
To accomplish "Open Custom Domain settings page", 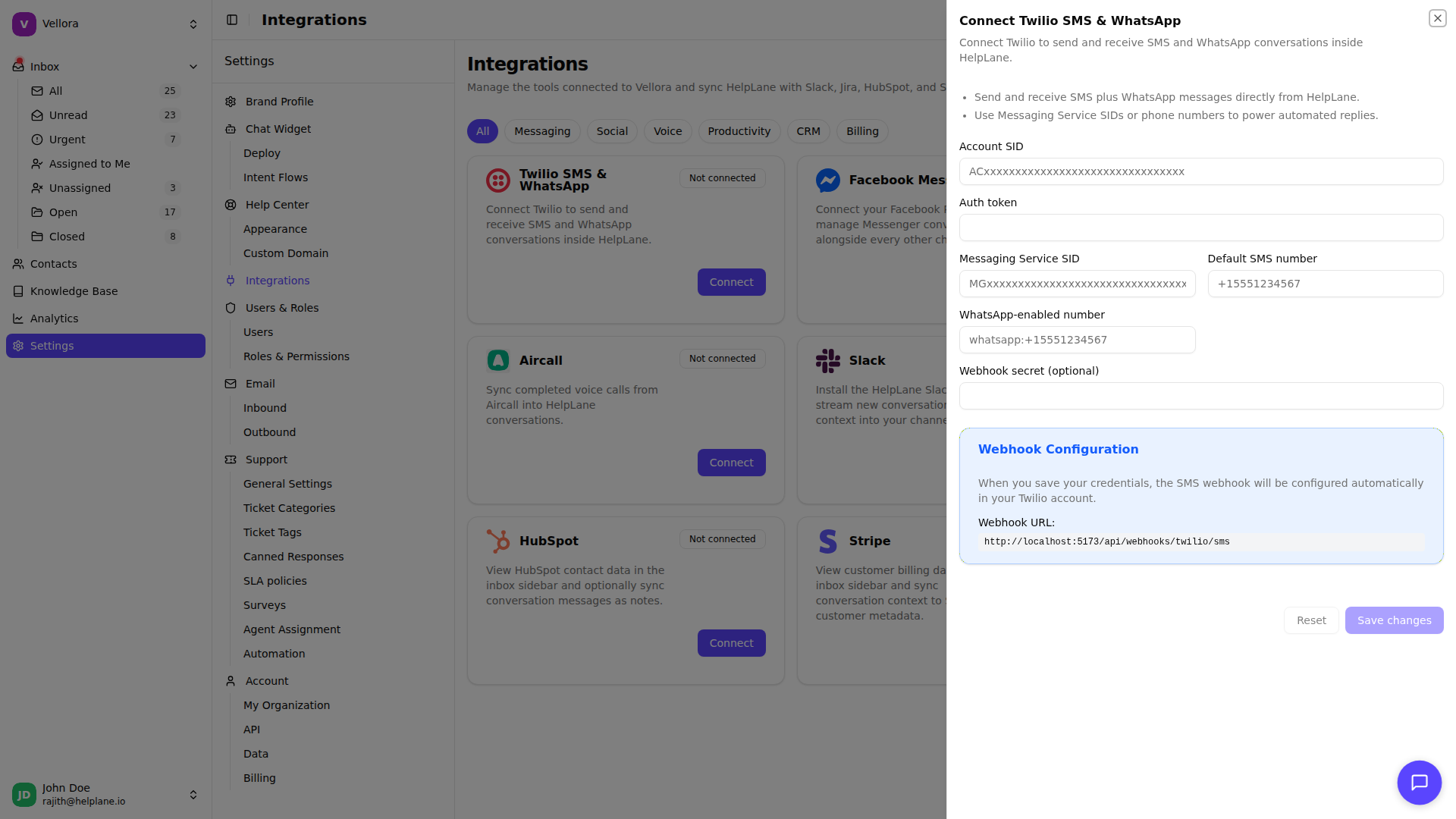I will point(286,253).
